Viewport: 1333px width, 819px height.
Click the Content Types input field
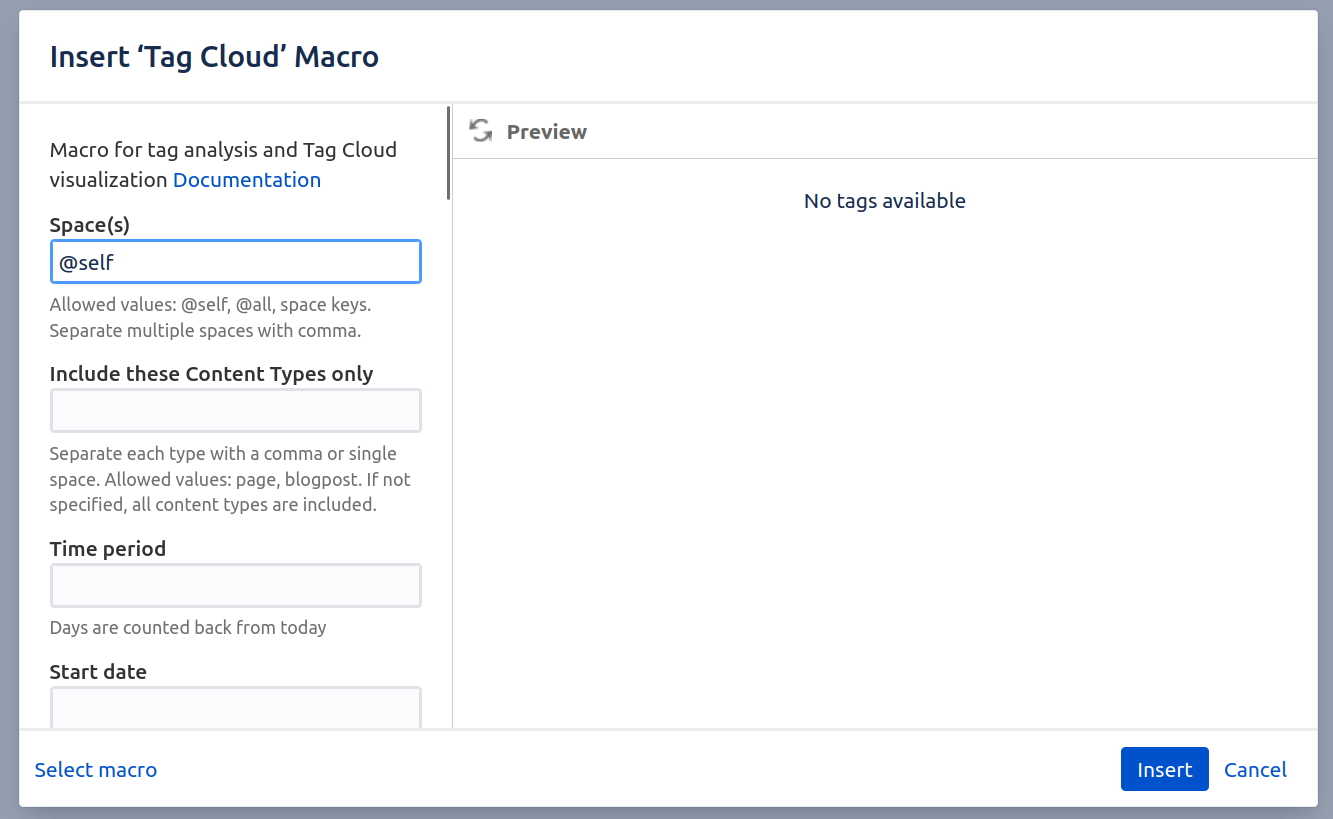coord(235,410)
